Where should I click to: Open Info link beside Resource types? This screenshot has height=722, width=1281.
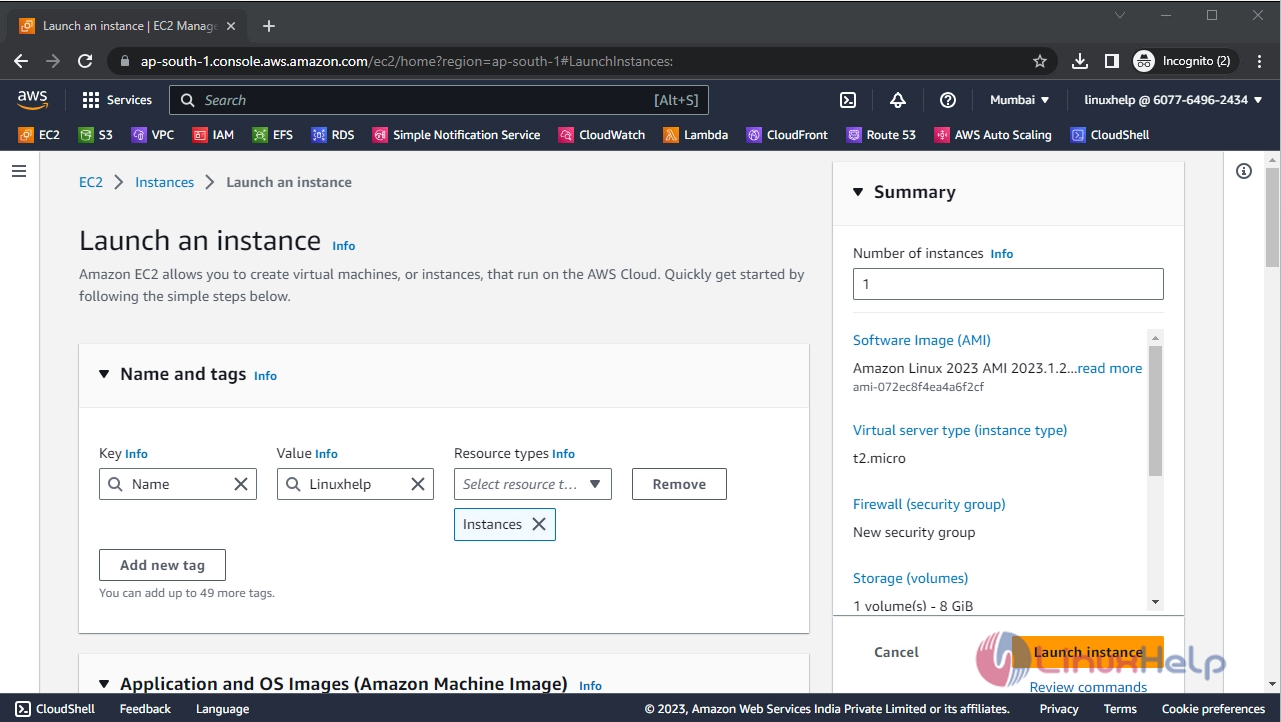tap(564, 454)
